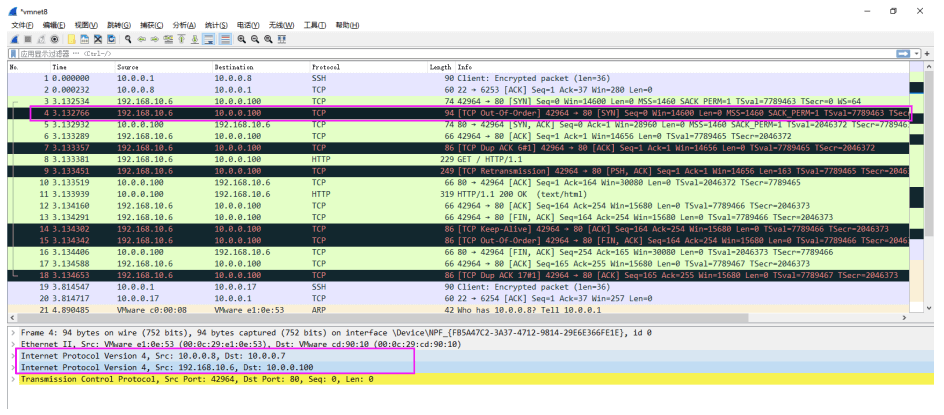
Task: Close this capture file icon
Action: pyautogui.click(x=98, y=39)
